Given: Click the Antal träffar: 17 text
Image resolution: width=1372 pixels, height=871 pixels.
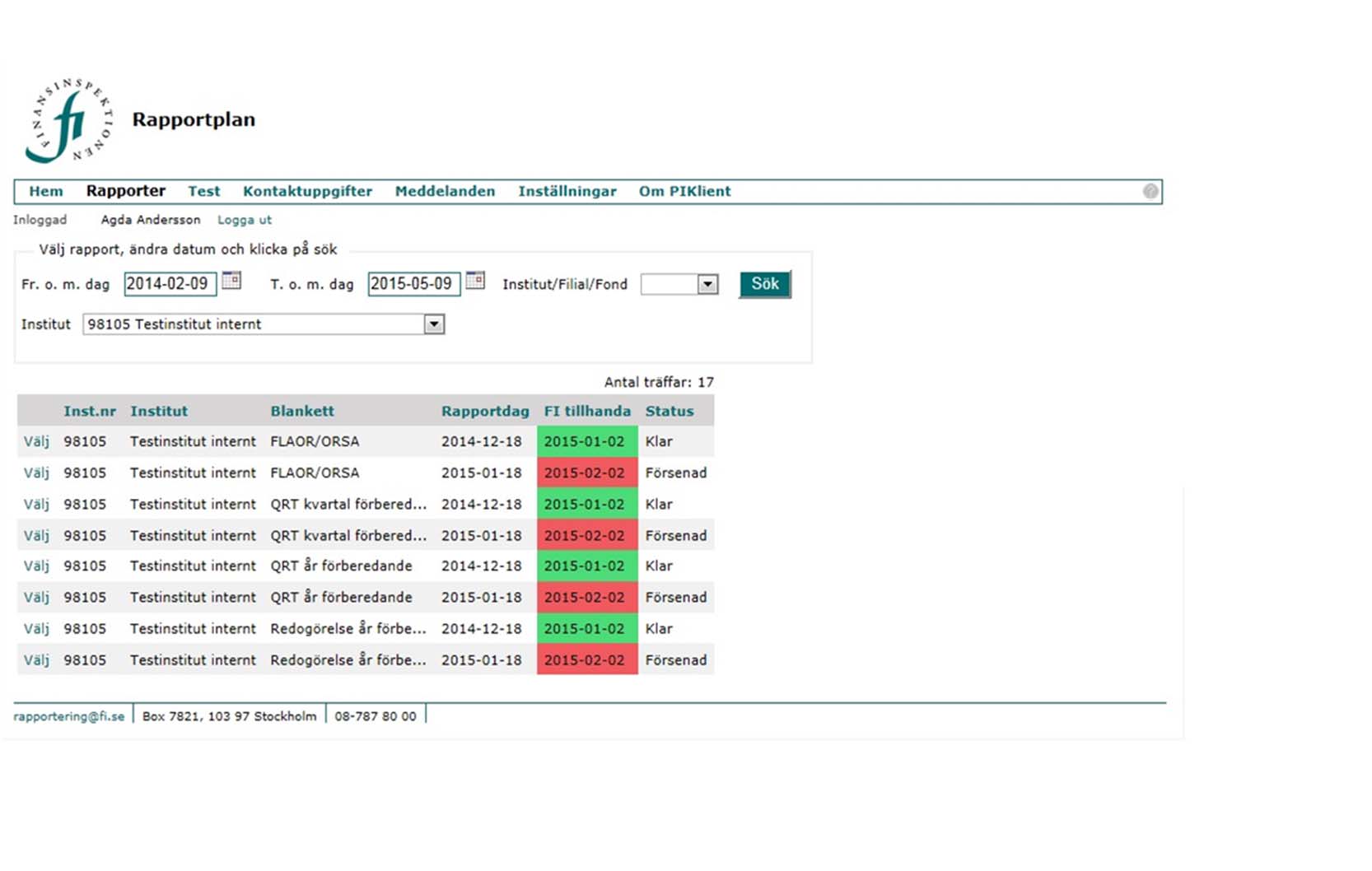Looking at the screenshot, I should tap(659, 382).
